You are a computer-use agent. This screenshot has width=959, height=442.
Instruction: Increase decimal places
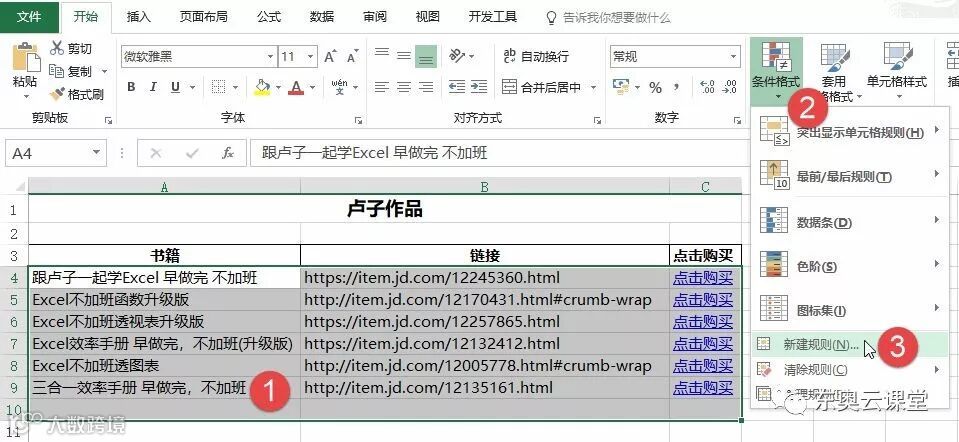(707, 87)
